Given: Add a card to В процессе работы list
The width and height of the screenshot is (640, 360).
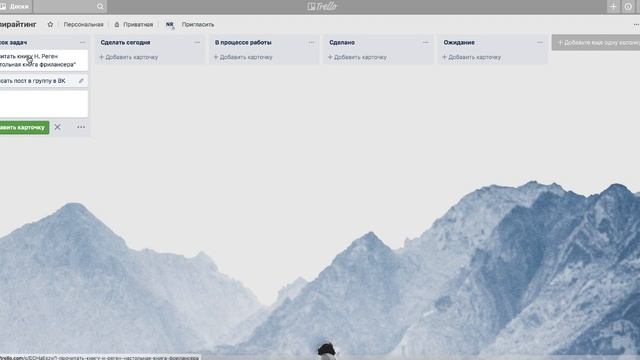Looking at the screenshot, I should [x=243, y=57].
